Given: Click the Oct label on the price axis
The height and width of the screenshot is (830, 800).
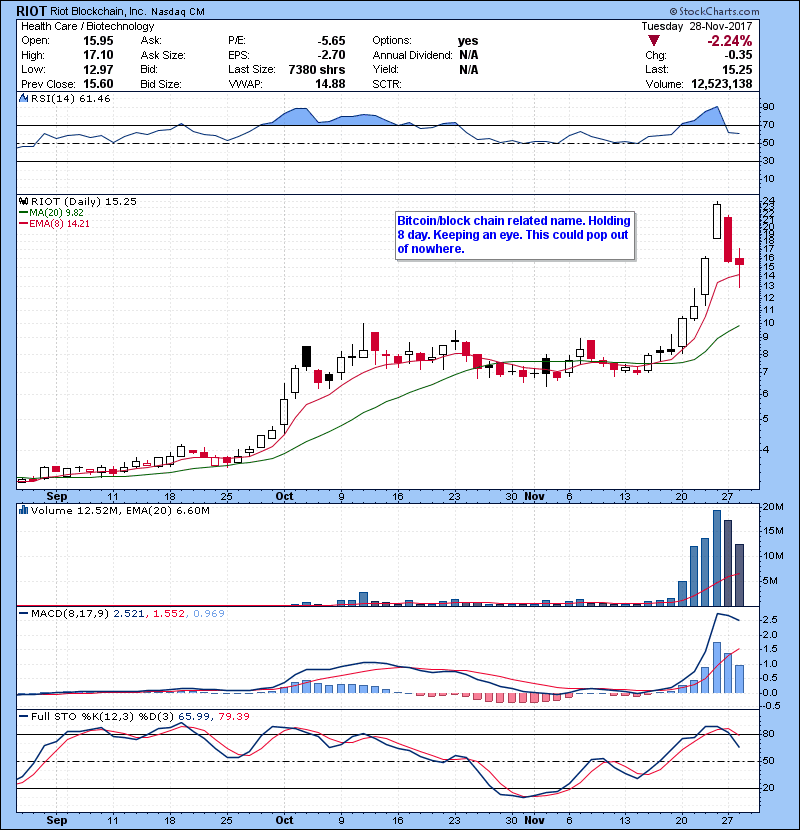Looking at the screenshot, I should coord(284,497).
